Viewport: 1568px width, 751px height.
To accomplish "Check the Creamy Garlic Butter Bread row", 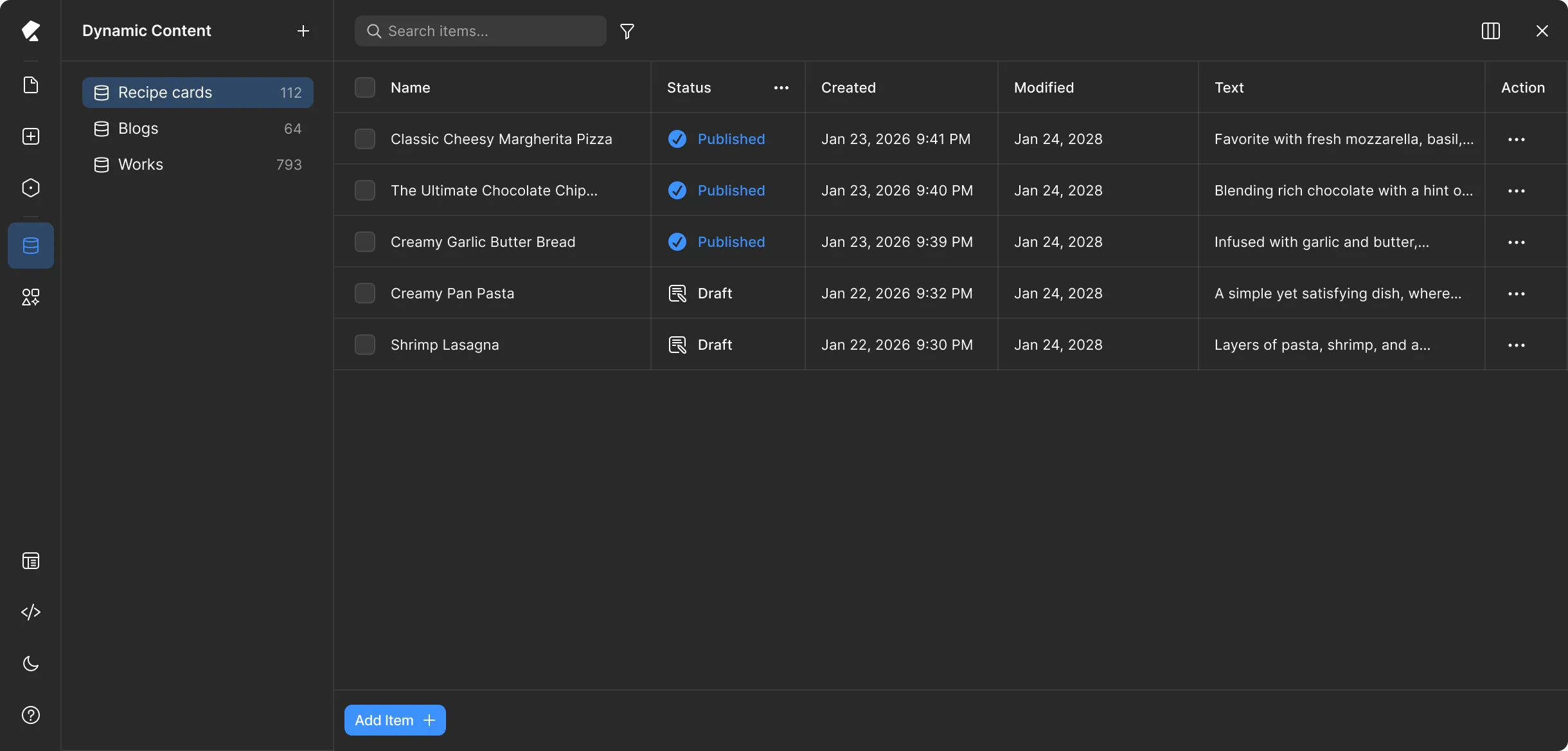I will (x=365, y=242).
